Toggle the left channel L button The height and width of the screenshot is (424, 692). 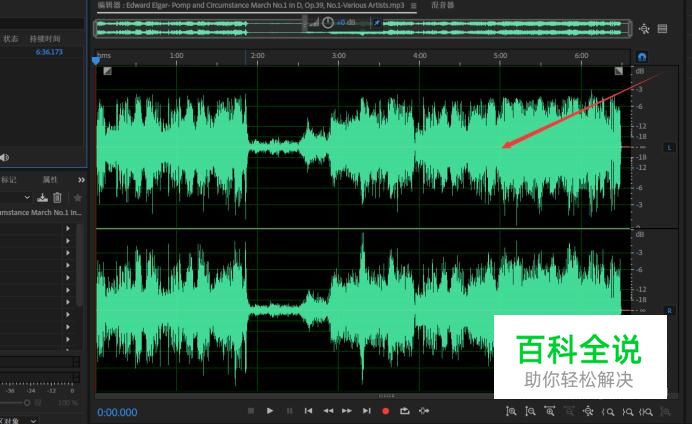tap(669, 147)
